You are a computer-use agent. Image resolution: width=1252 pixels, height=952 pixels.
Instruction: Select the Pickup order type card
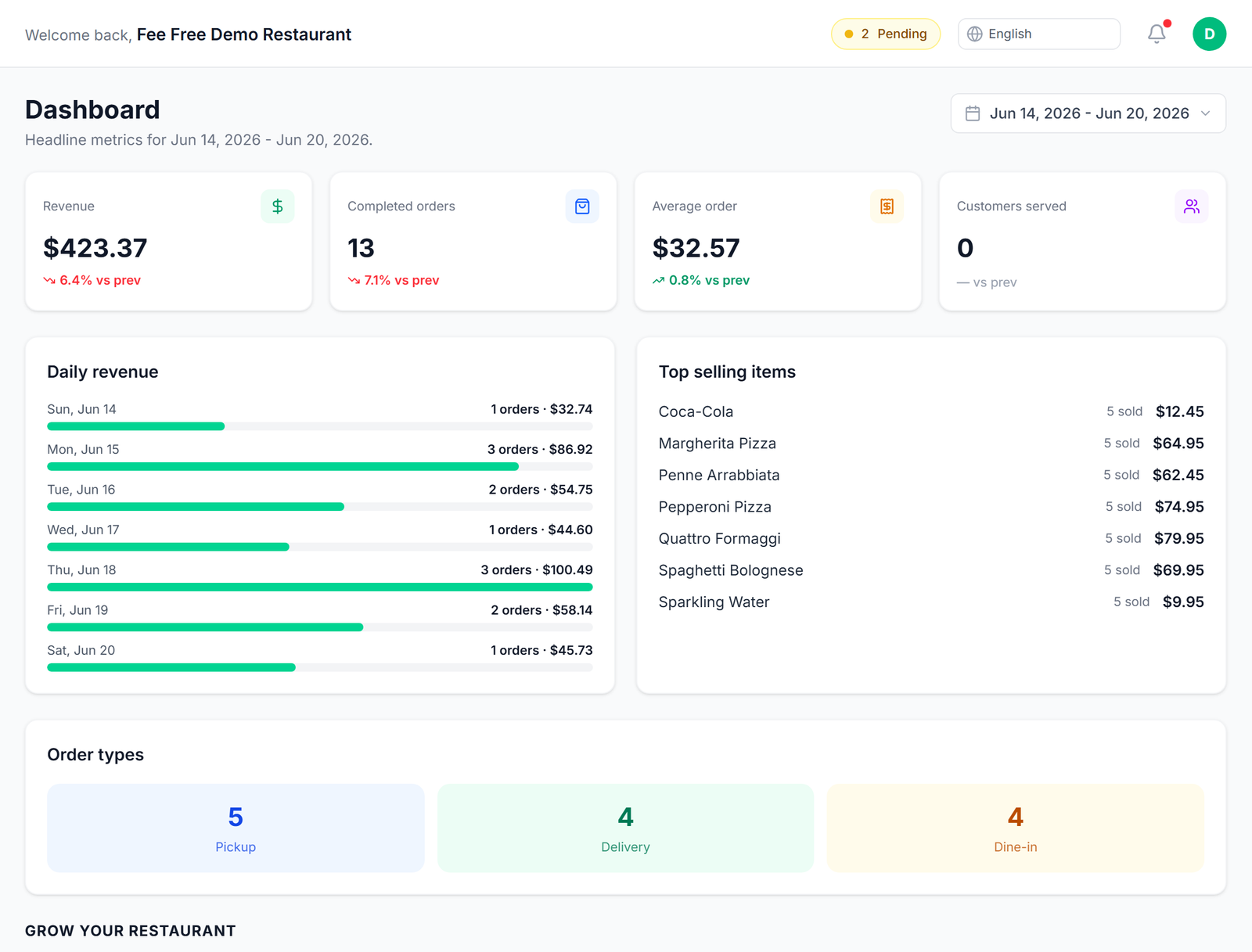click(x=236, y=828)
